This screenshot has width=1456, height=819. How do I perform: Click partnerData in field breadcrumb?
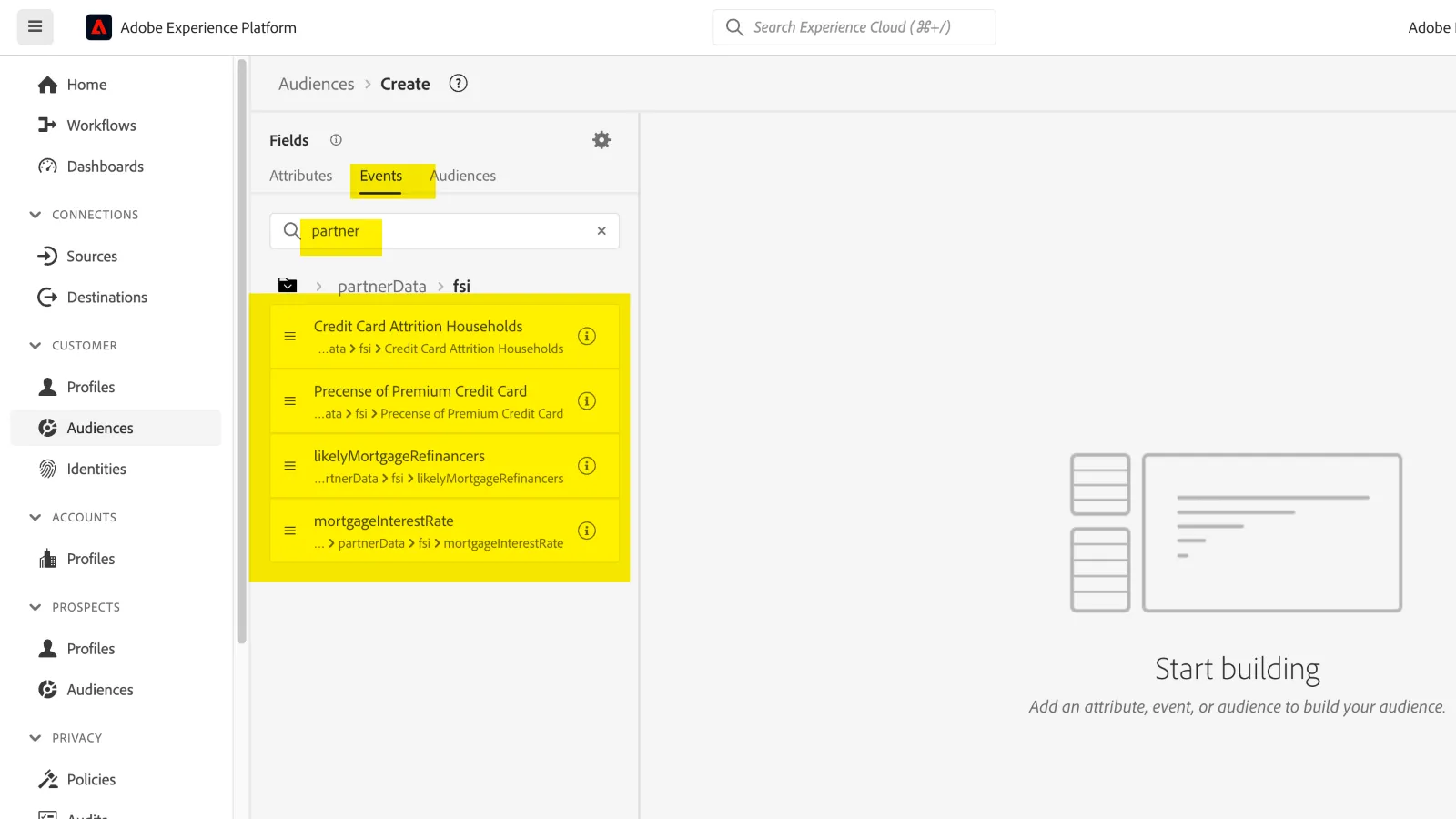pyautogui.click(x=382, y=287)
